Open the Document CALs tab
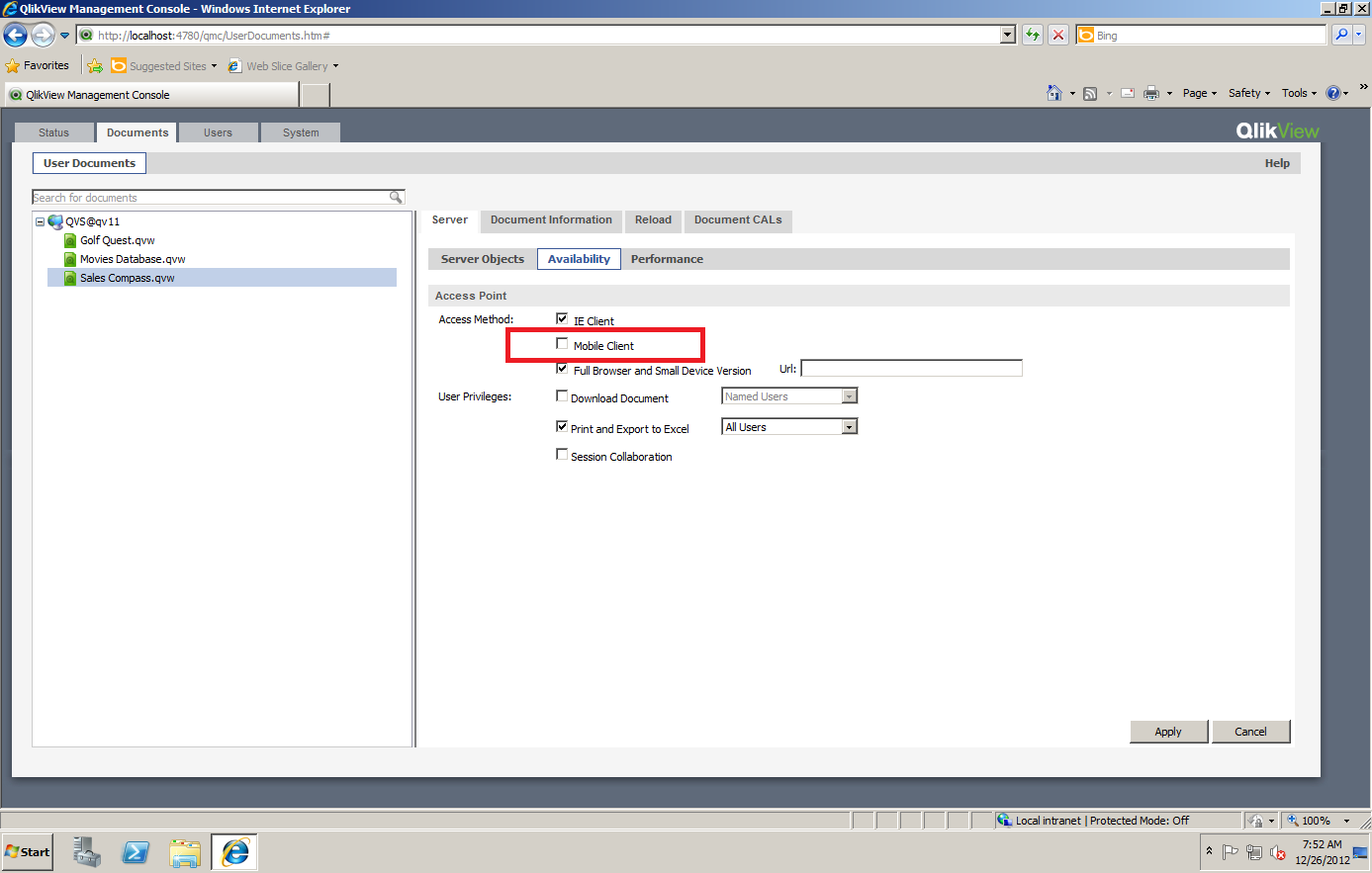The image size is (1372, 873). pos(738,220)
